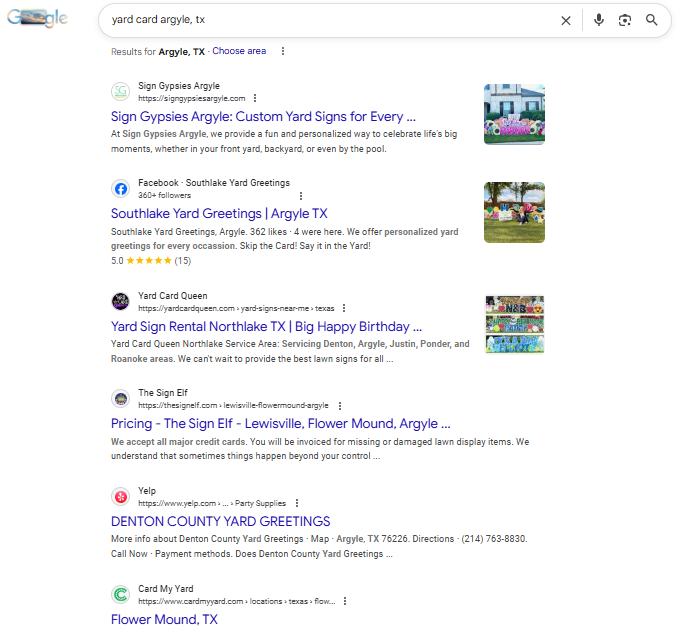Click the thesignelf.com breadcrumb URL
The image size is (678, 627).
pos(233,406)
